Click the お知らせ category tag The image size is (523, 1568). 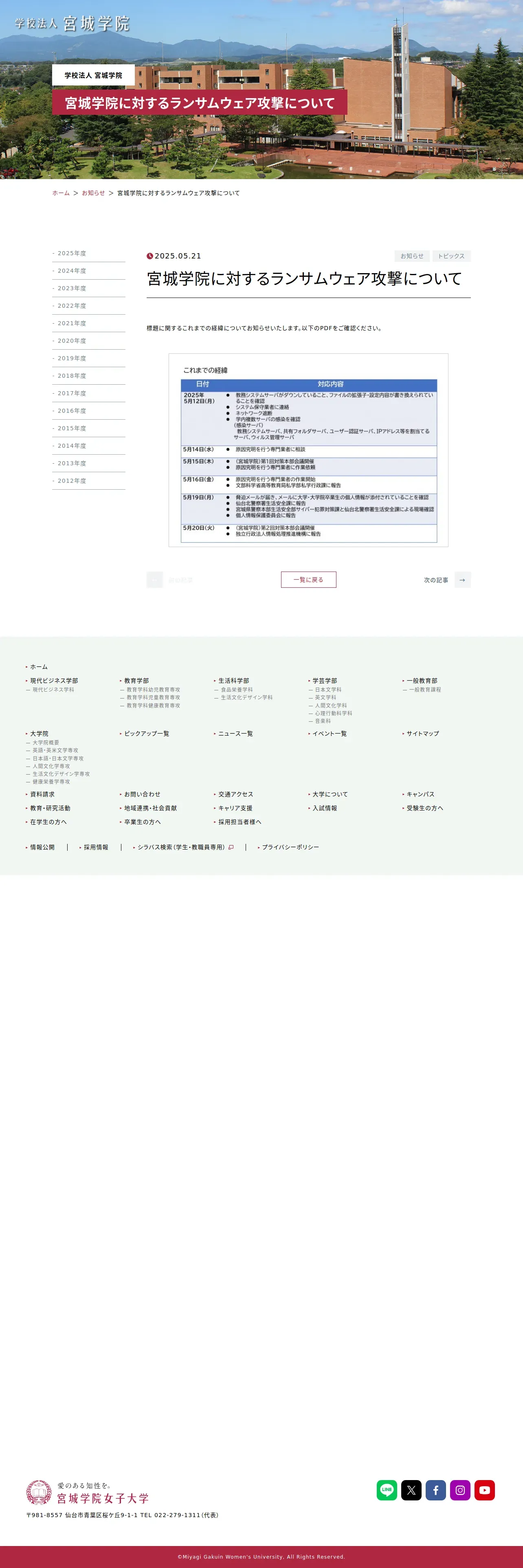(x=412, y=256)
